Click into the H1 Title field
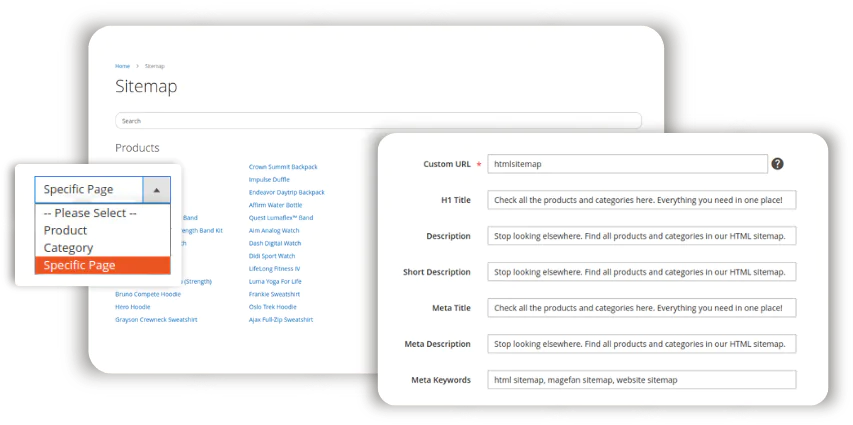This screenshot has width=853, height=425. pos(641,200)
